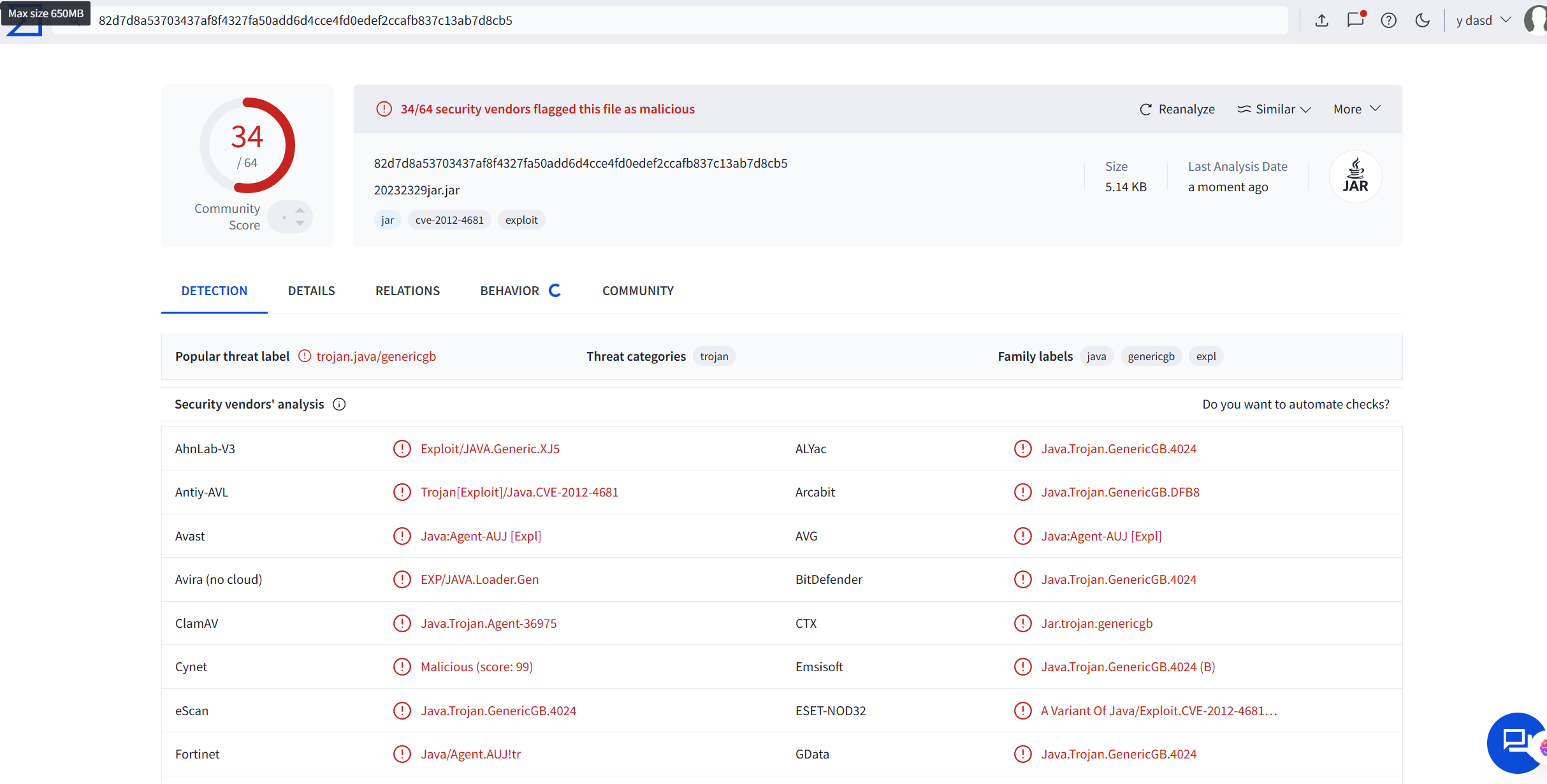Click the Reanalyze button
Image resolution: width=1547 pixels, height=784 pixels.
pyautogui.click(x=1177, y=109)
